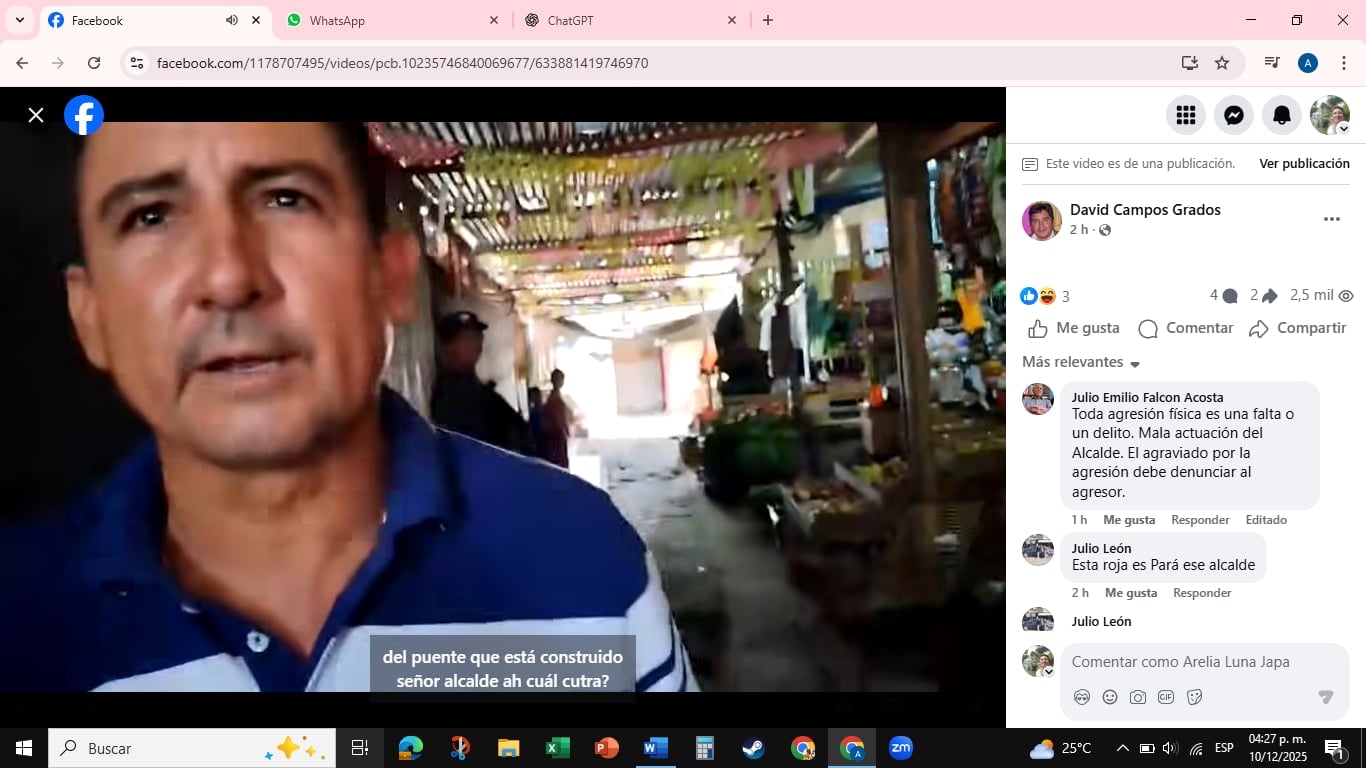The height and width of the screenshot is (768, 1366).
Task: Click the Facebook home logo
Action: (x=83, y=115)
